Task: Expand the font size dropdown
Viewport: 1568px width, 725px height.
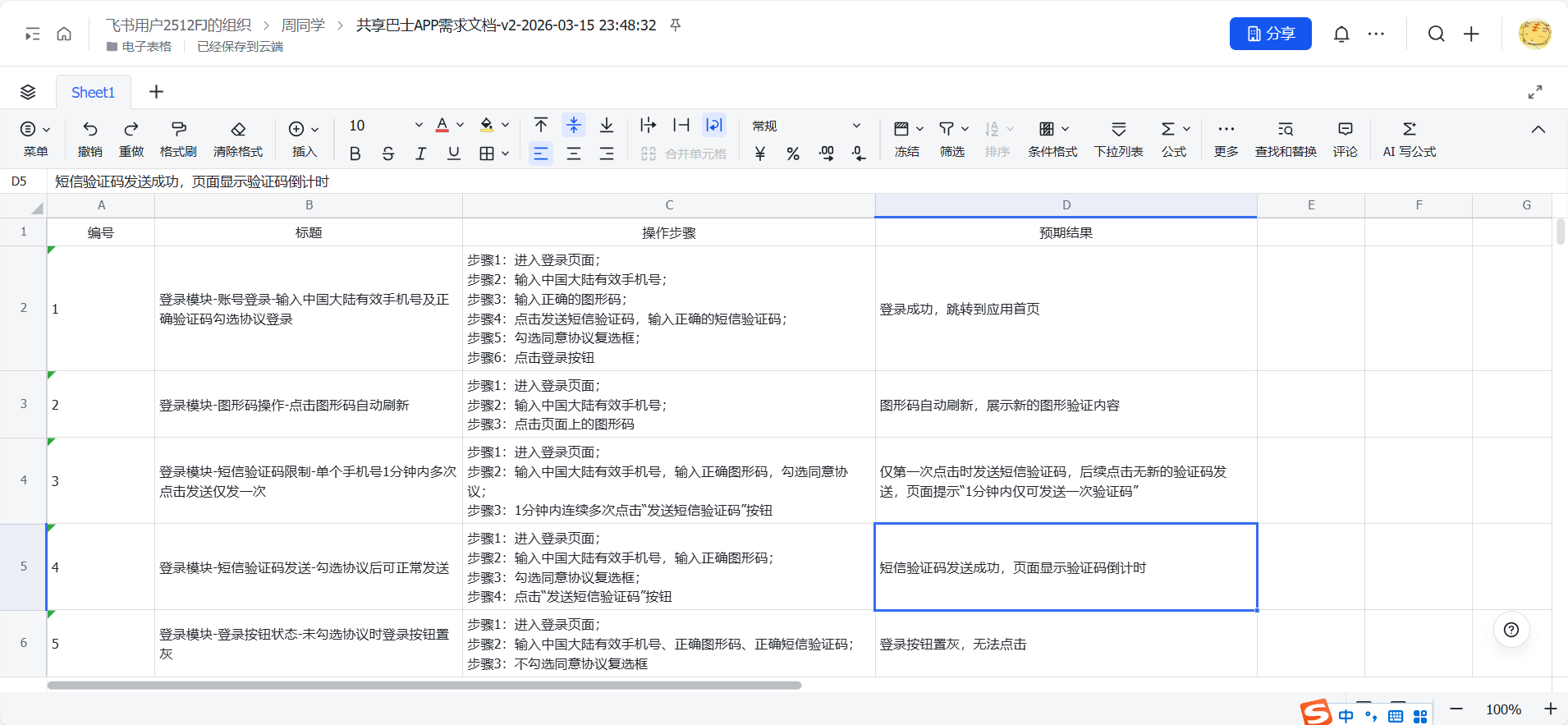Action: [x=418, y=126]
